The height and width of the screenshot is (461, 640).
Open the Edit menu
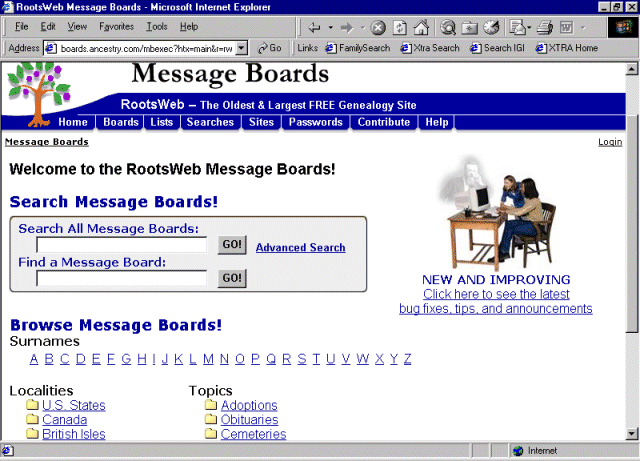48,27
